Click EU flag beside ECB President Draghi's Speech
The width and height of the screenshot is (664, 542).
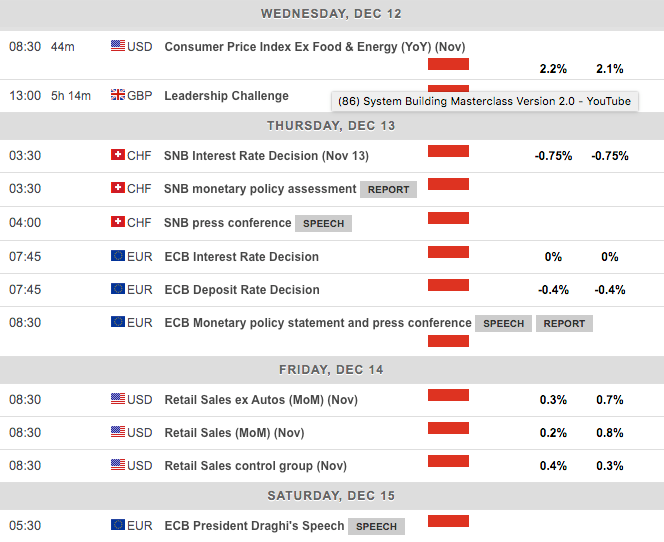(x=118, y=526)
